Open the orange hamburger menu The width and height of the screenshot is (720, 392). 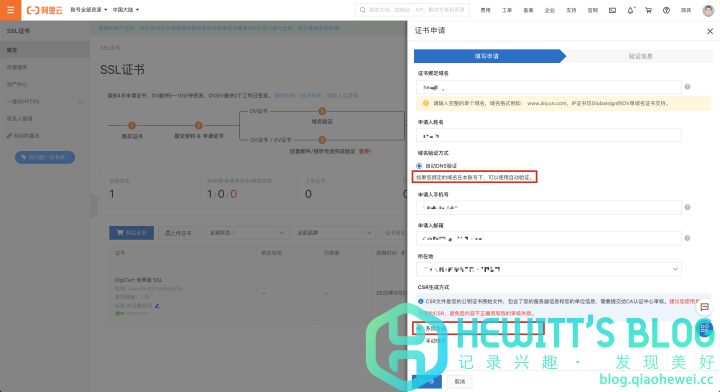[x=10, y=10]
